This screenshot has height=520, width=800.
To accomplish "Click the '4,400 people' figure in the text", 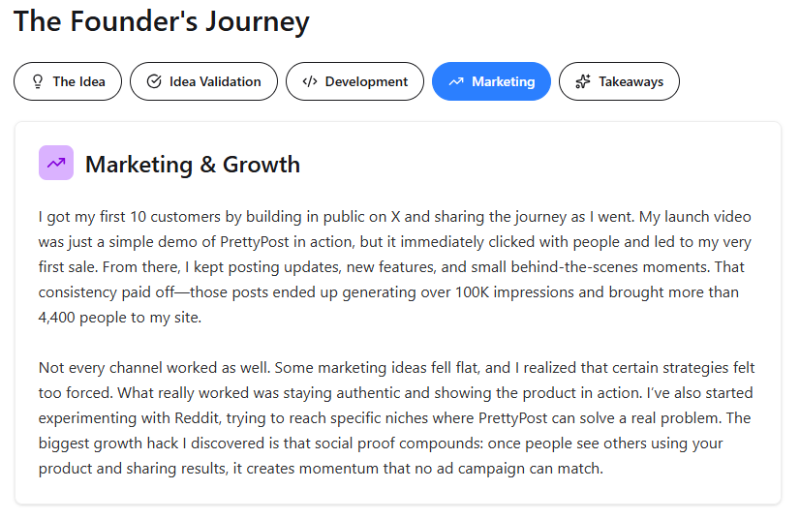I will pyautogui.click(x=82, y=318).
